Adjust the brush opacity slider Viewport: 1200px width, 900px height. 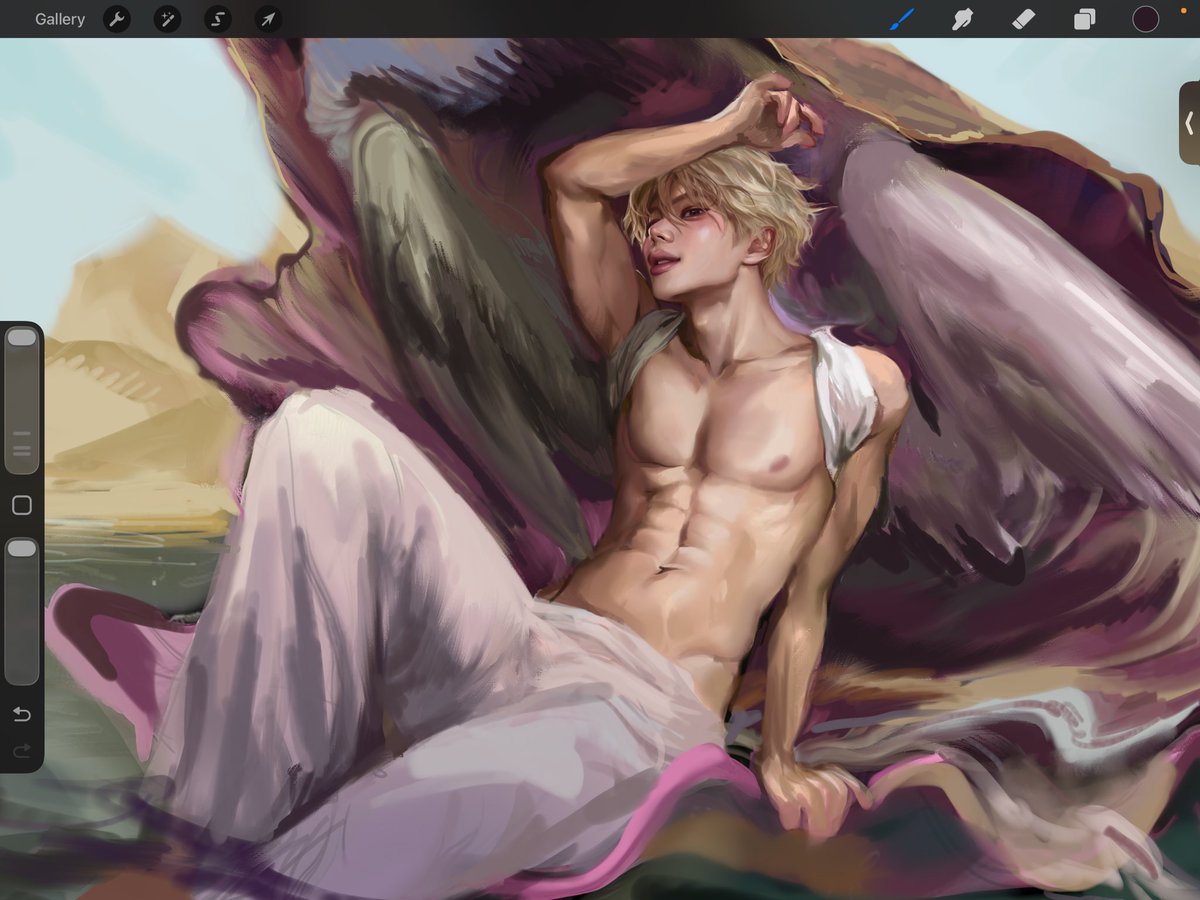(22, 612)
